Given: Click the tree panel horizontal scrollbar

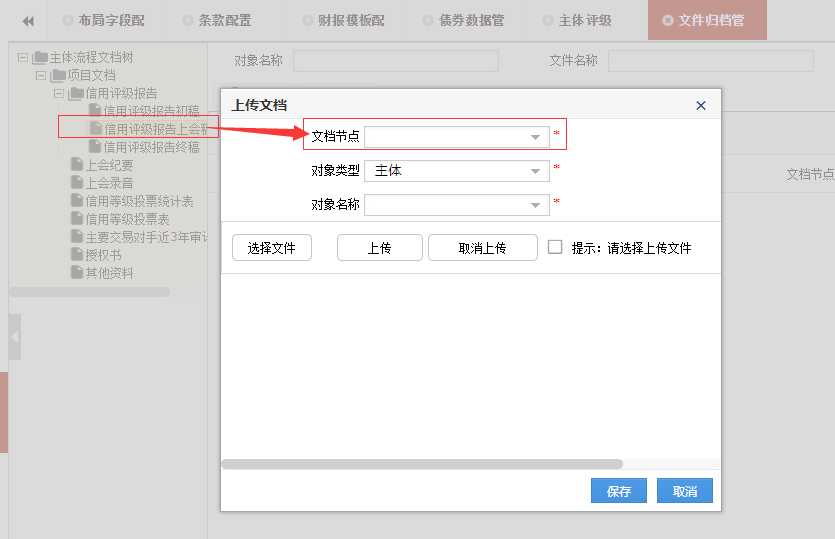Looking at the screenshot, I should click(x=90, y=292).
